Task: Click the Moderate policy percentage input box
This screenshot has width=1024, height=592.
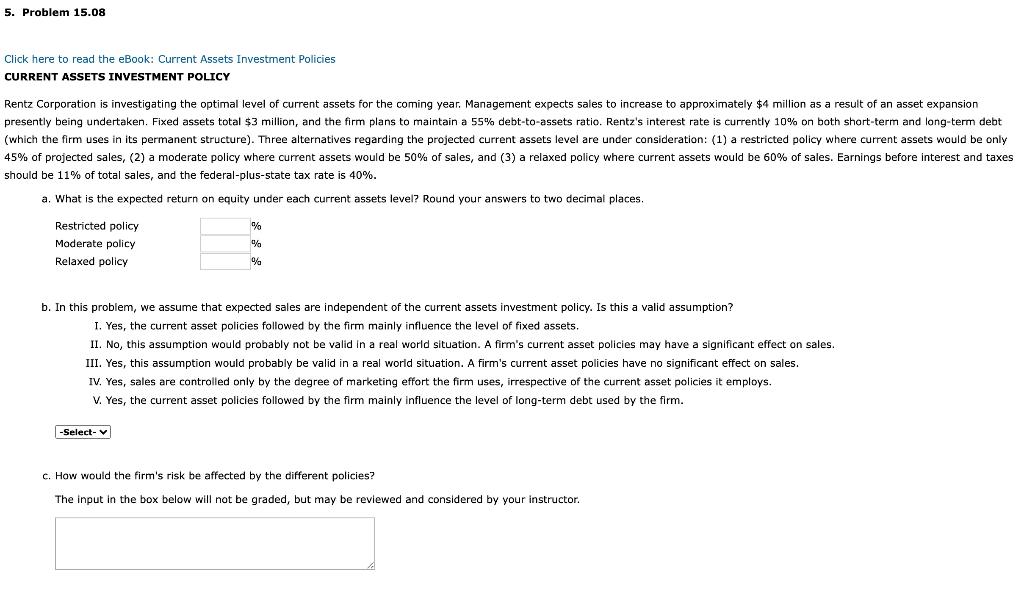Action: tap(224, 243)
